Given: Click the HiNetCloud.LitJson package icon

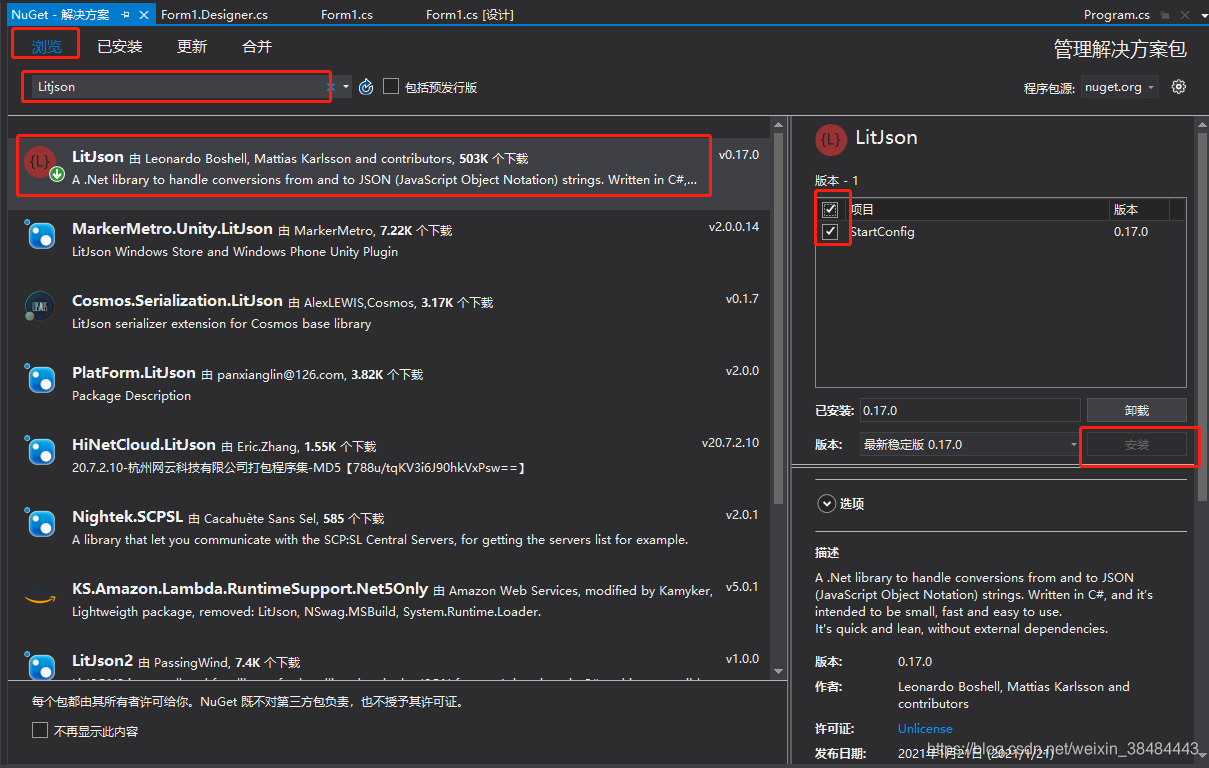Looking at the screenshot, I should [40, 451].
